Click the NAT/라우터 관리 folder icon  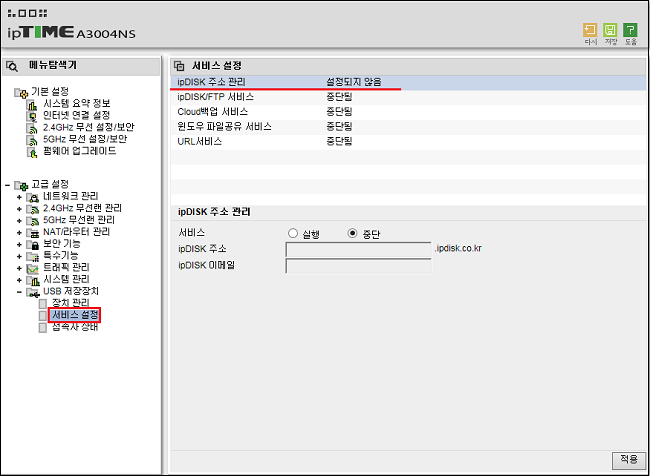(32, 233)
